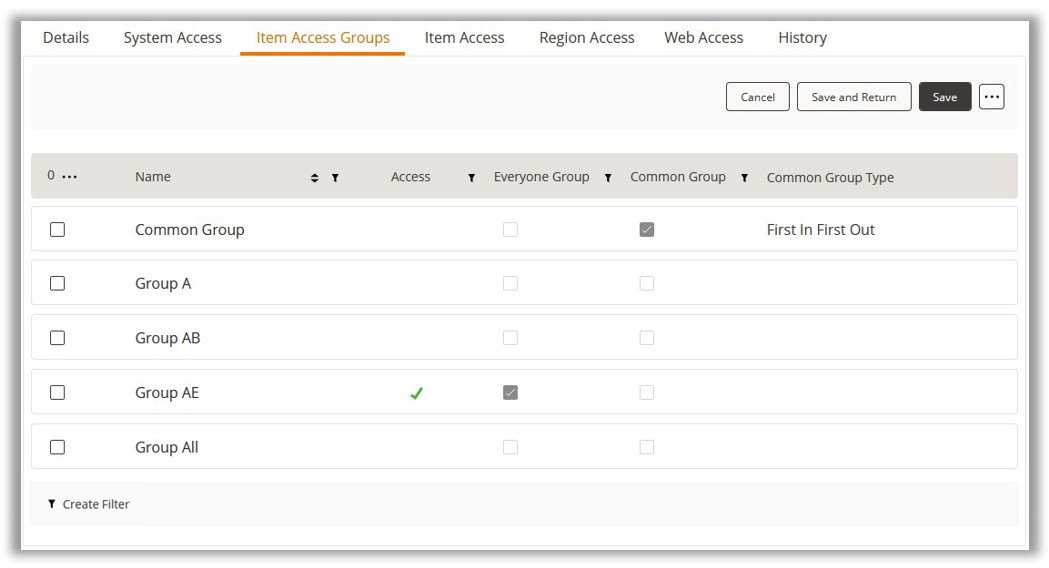Image resolution: width=1049 pixels, height=568 pixels.
Task: Tick the row checkbox for Group A
Action: pos(57,284)
